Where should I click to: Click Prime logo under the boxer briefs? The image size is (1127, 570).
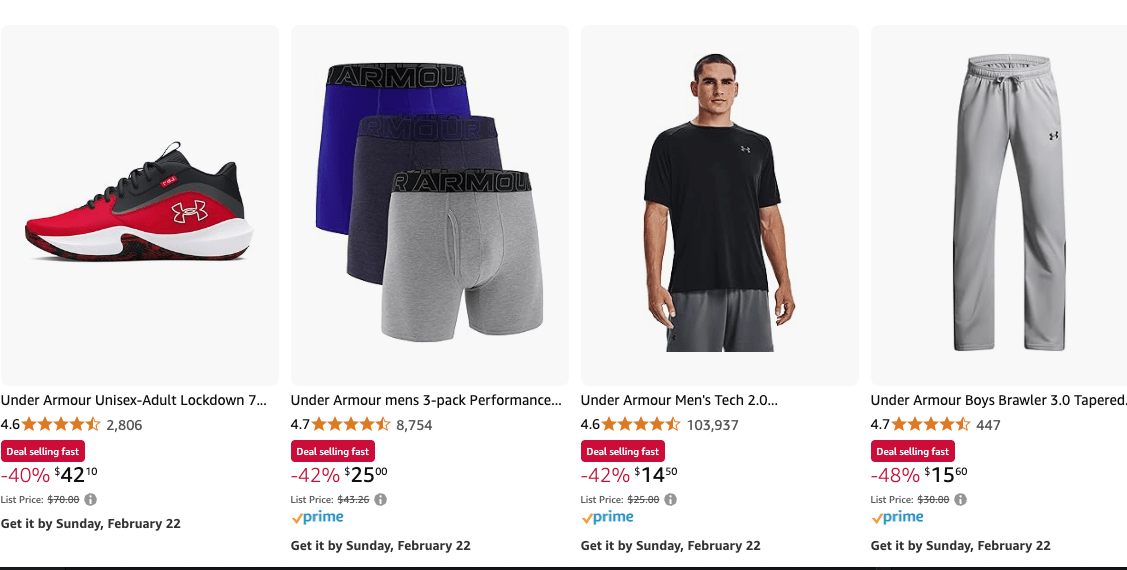[317, 518]
